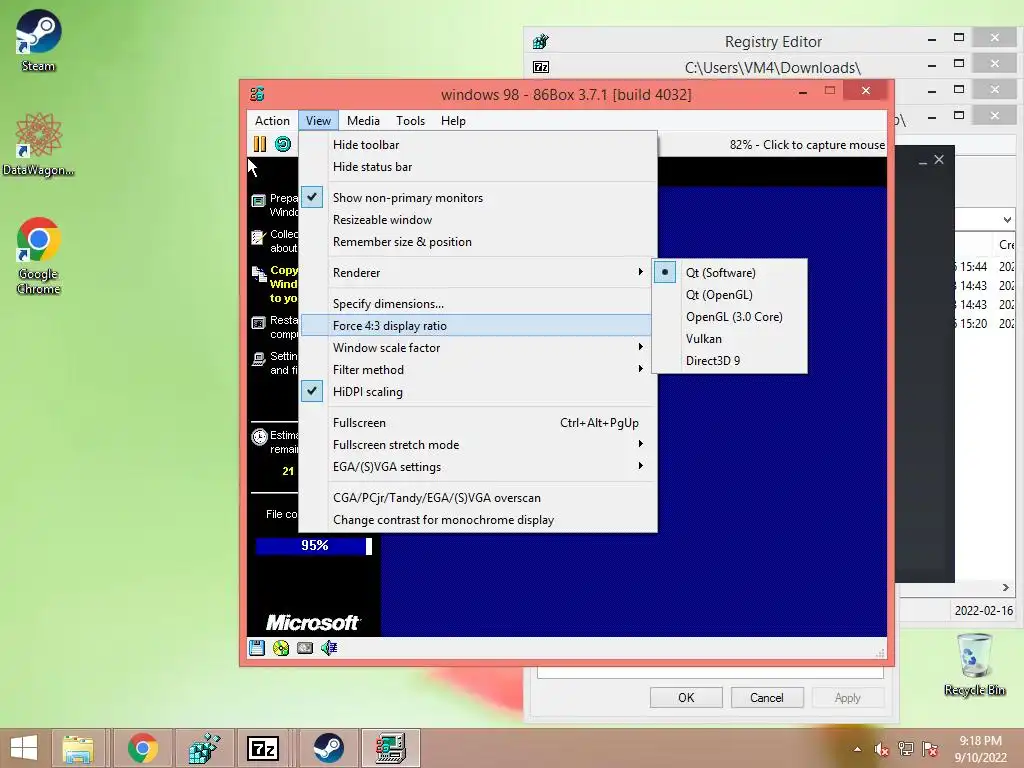This screenshot has width=1024, height=768.
Task: Click the 2022-02-16 date text
Action: pos(984,611)
